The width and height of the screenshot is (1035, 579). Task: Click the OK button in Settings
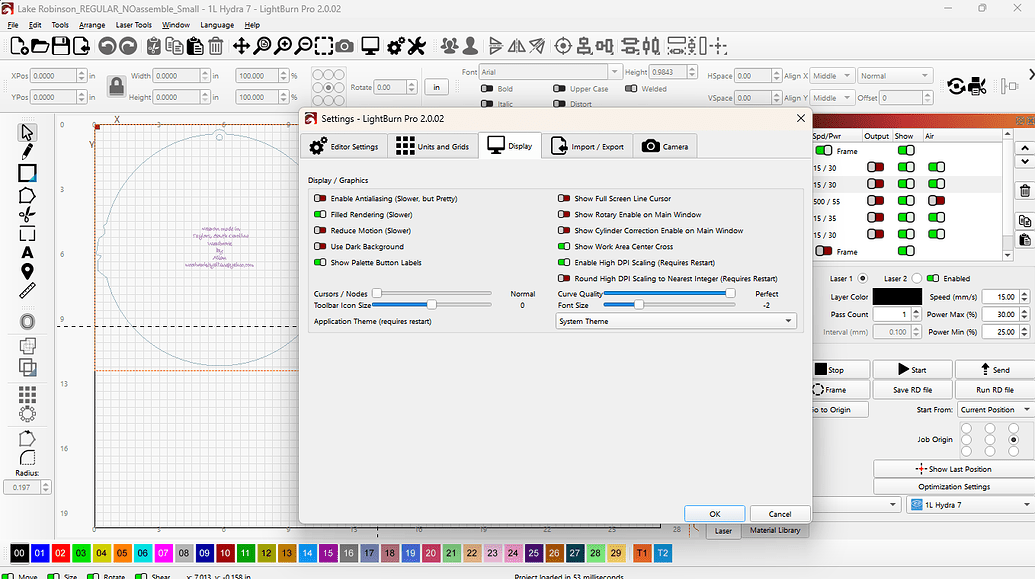coord(715,513)
